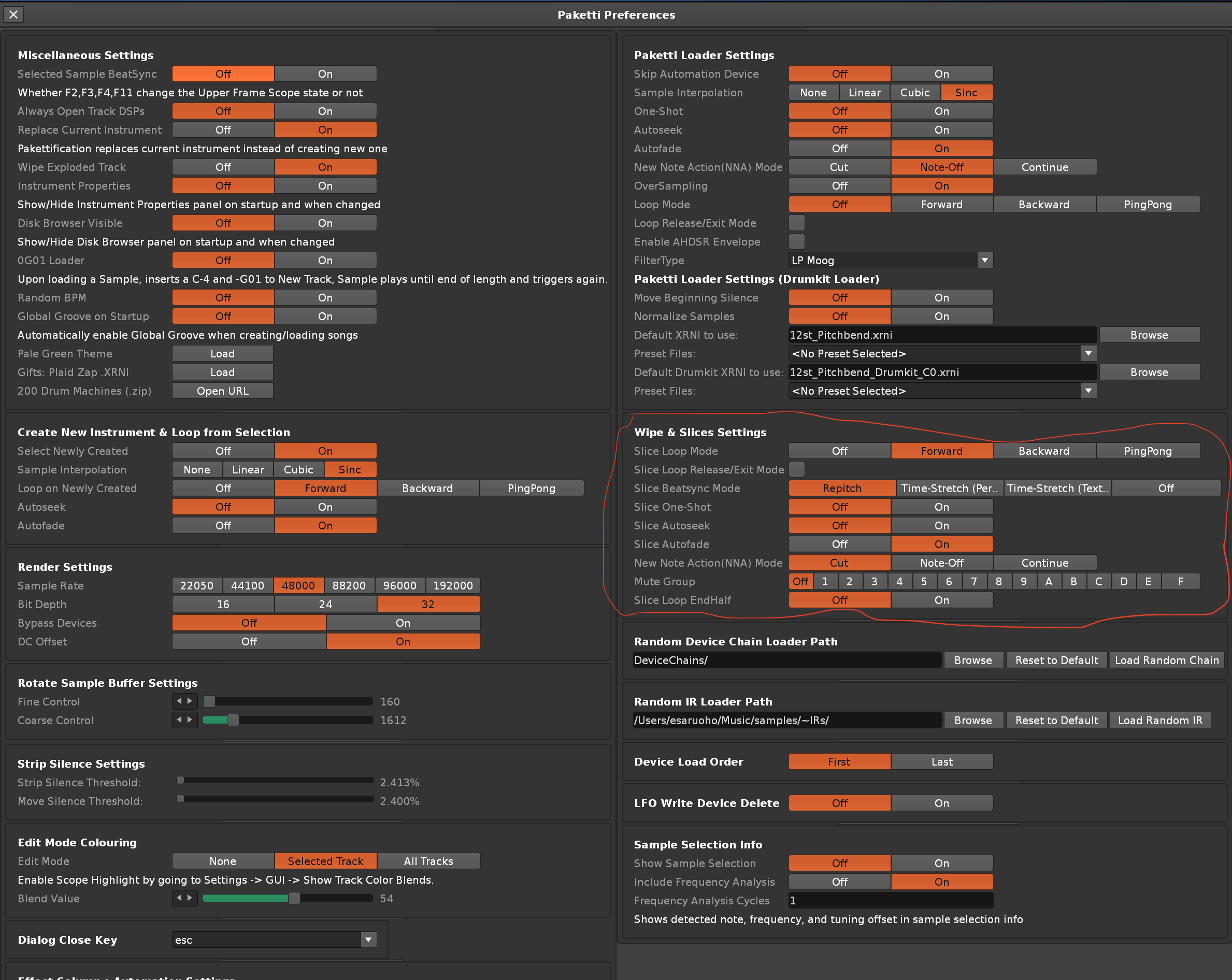Select Mute Group A
This screenshot has width=1232, height=980.
click(1049, 582)
